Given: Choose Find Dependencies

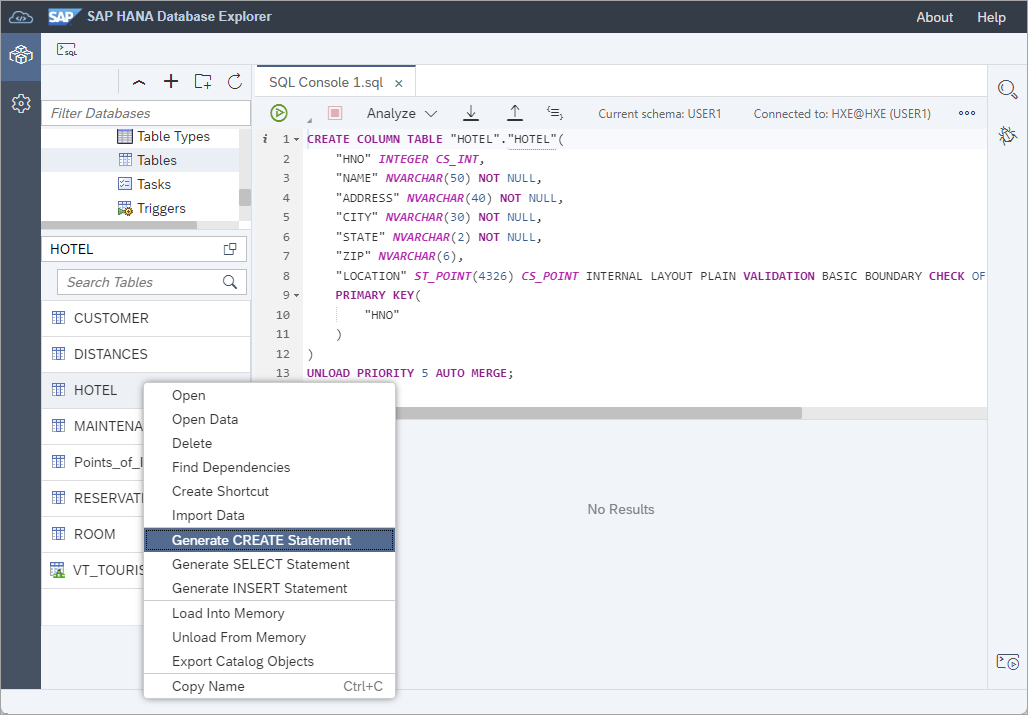Looking at the screenshot, I should [x=269, y=467].
